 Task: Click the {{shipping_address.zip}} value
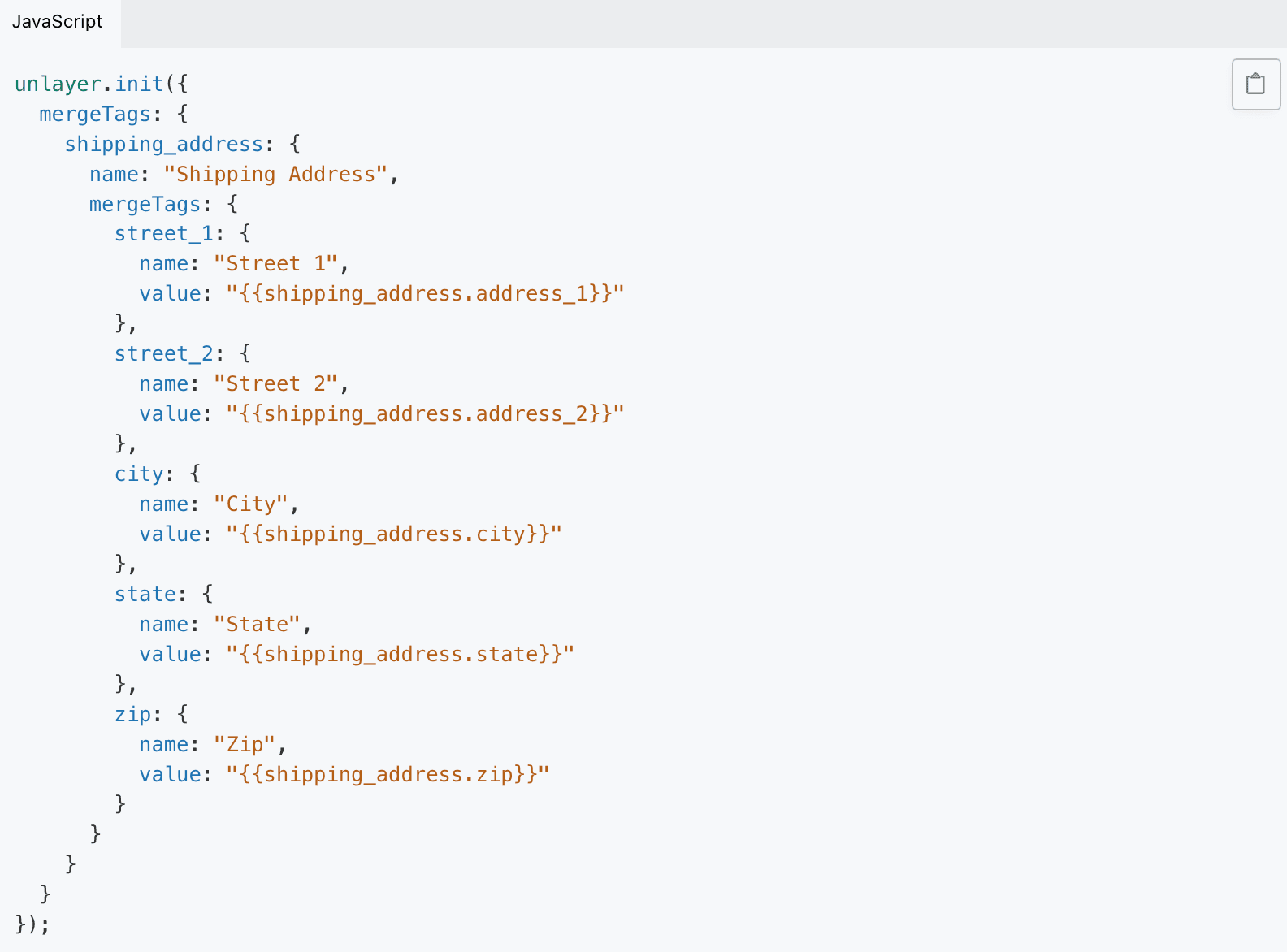[388, 774]
